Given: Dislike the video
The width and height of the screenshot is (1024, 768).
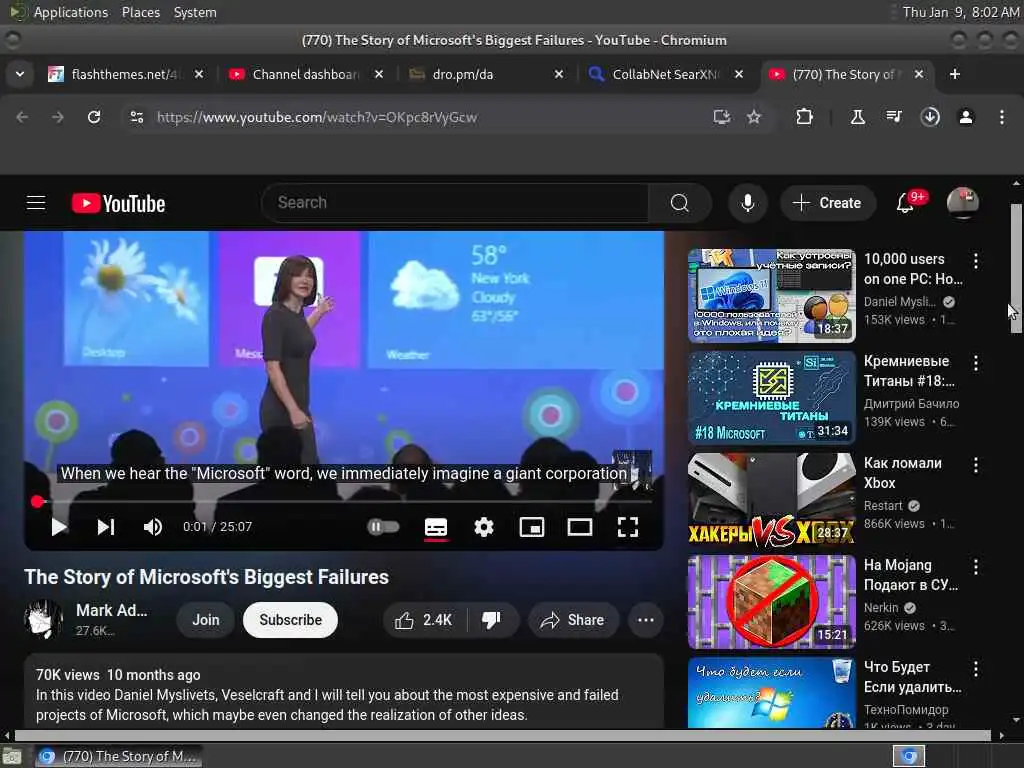Looking at the screenshot, I should coord(492,620).
